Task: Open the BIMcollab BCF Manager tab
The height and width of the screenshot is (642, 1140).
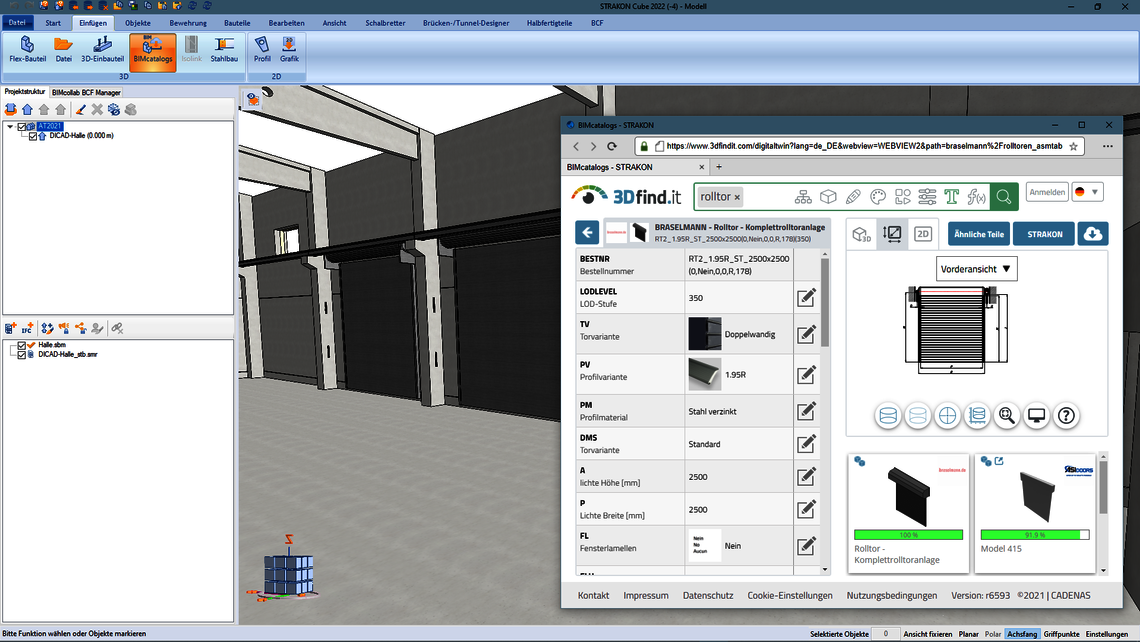Action: coord(86,92)
